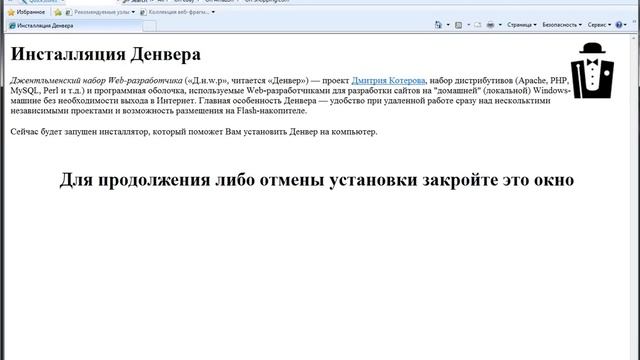Open the Избранное favorites star button

tap(27, 12)
